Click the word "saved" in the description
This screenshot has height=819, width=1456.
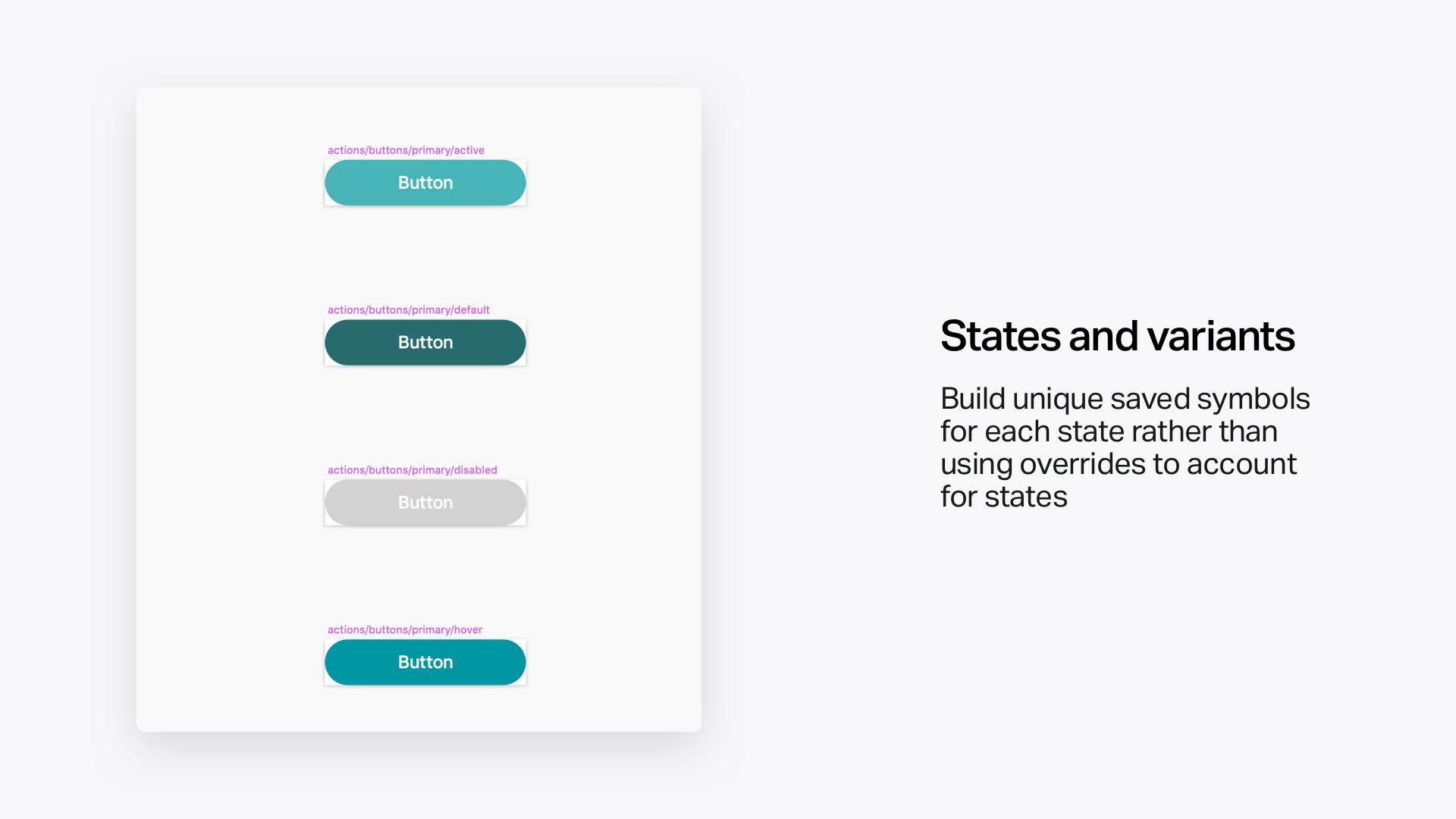pos(1150,399)
